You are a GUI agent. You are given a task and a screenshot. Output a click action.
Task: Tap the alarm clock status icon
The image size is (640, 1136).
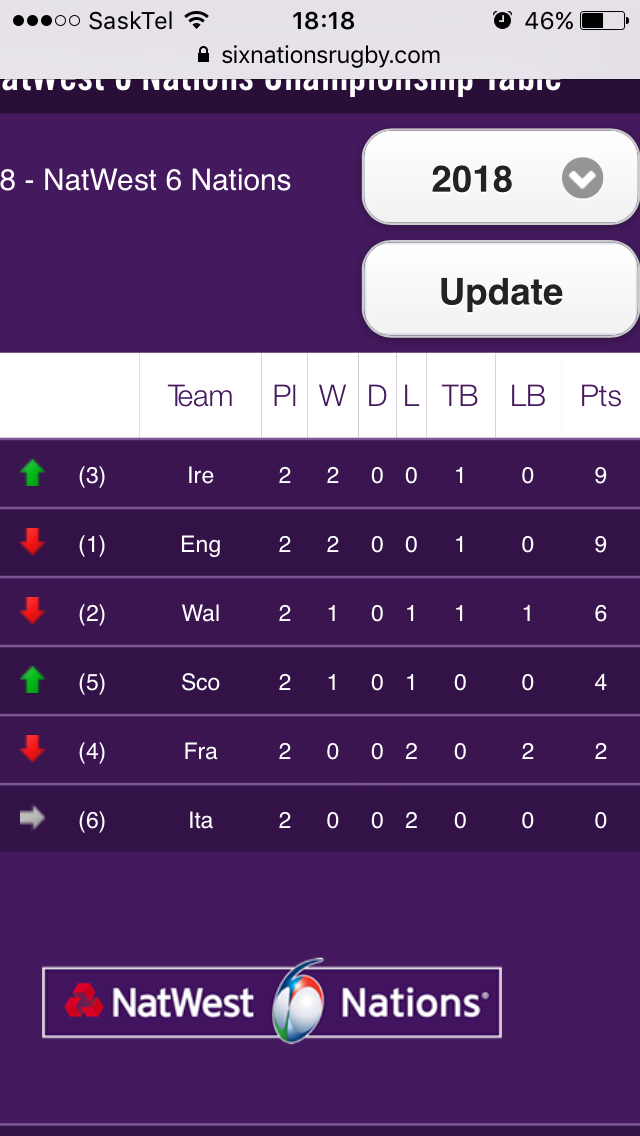502,20
